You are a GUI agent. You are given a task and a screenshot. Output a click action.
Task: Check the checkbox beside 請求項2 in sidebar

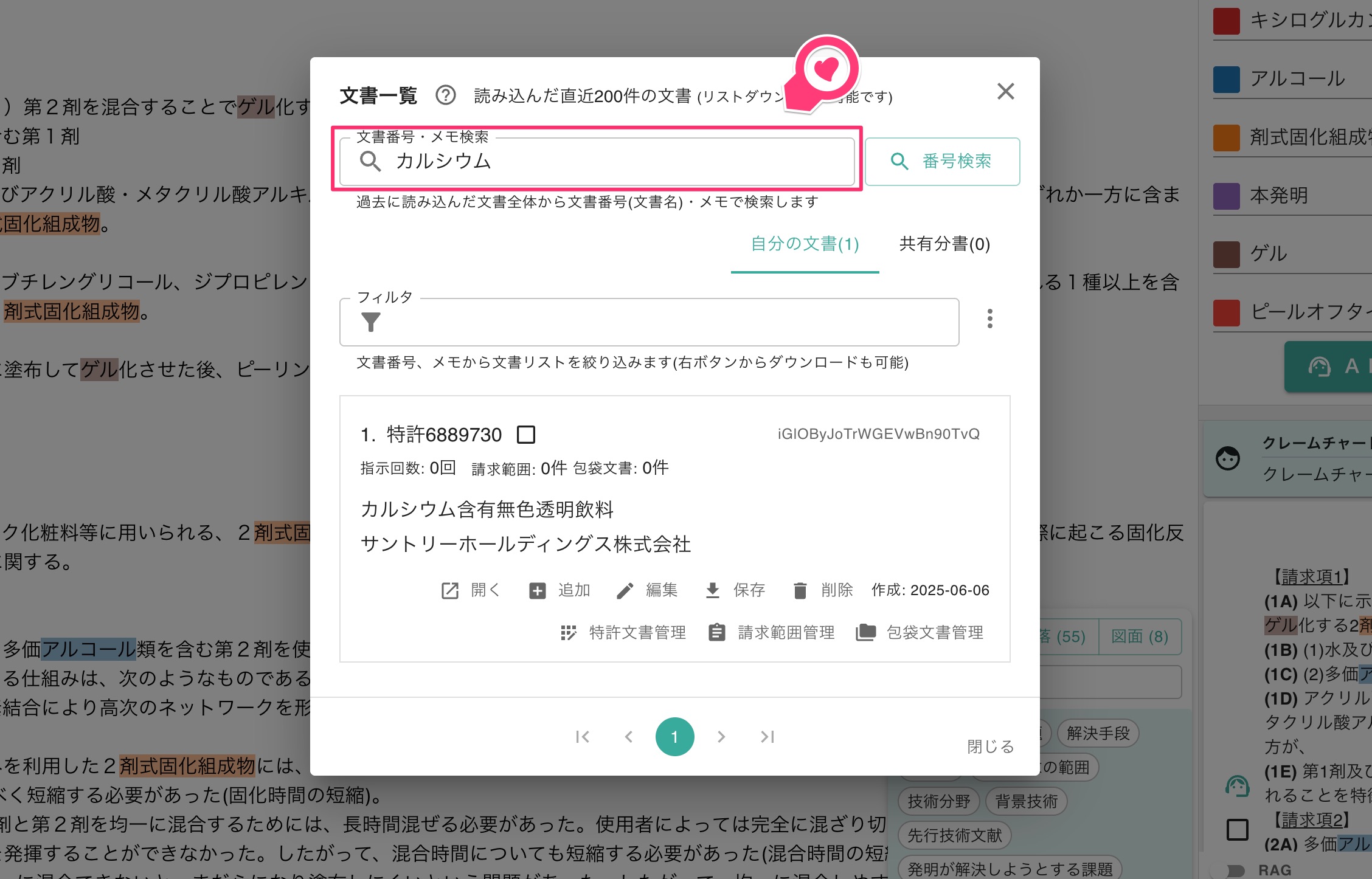point(1237,828)
